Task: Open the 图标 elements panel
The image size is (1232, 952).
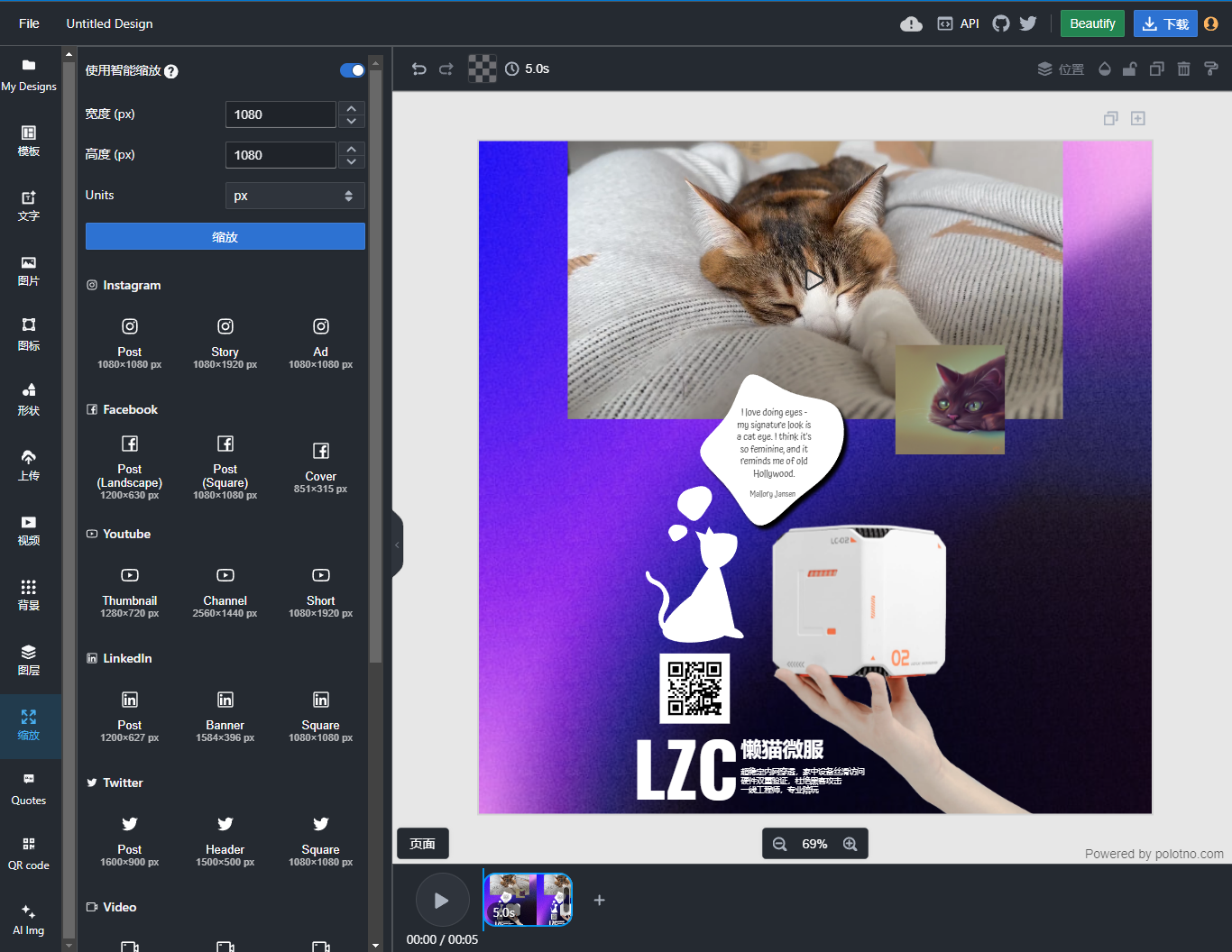Action: (29, 335)
